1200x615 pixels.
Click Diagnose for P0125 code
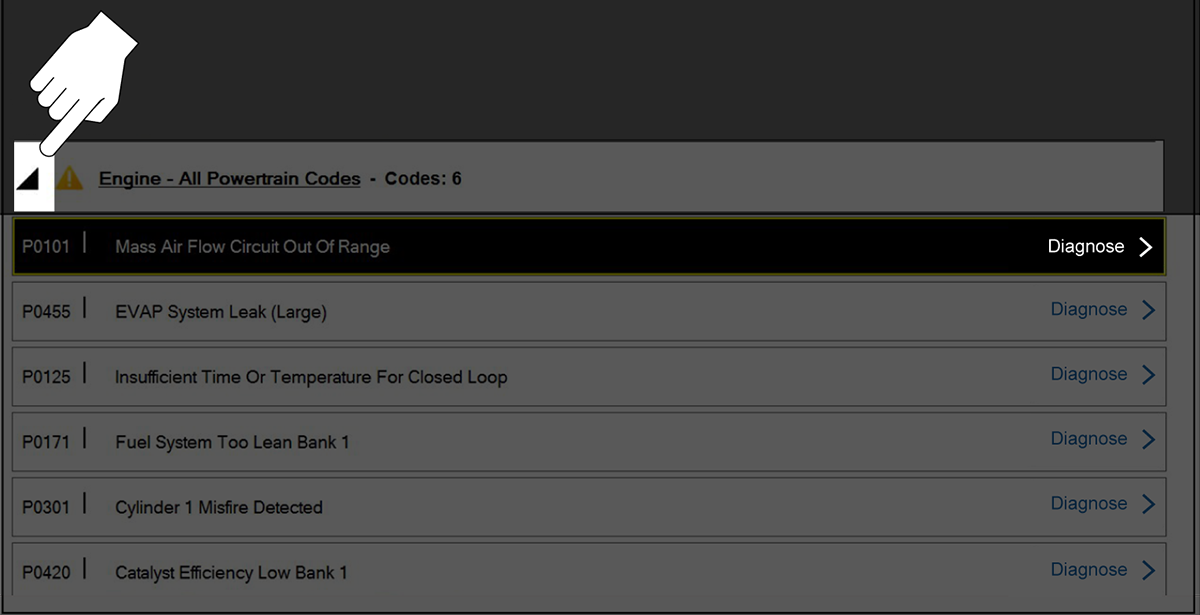click(x=1088, y=374)
